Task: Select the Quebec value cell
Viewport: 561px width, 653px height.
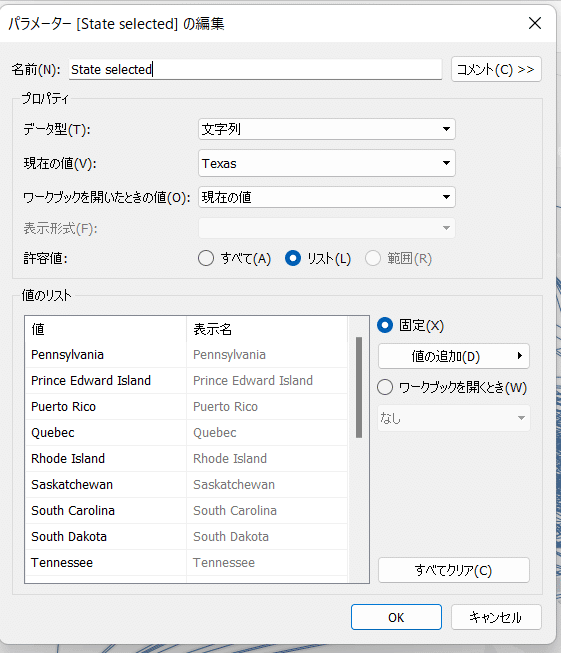Action: click(x=106, y=433)
